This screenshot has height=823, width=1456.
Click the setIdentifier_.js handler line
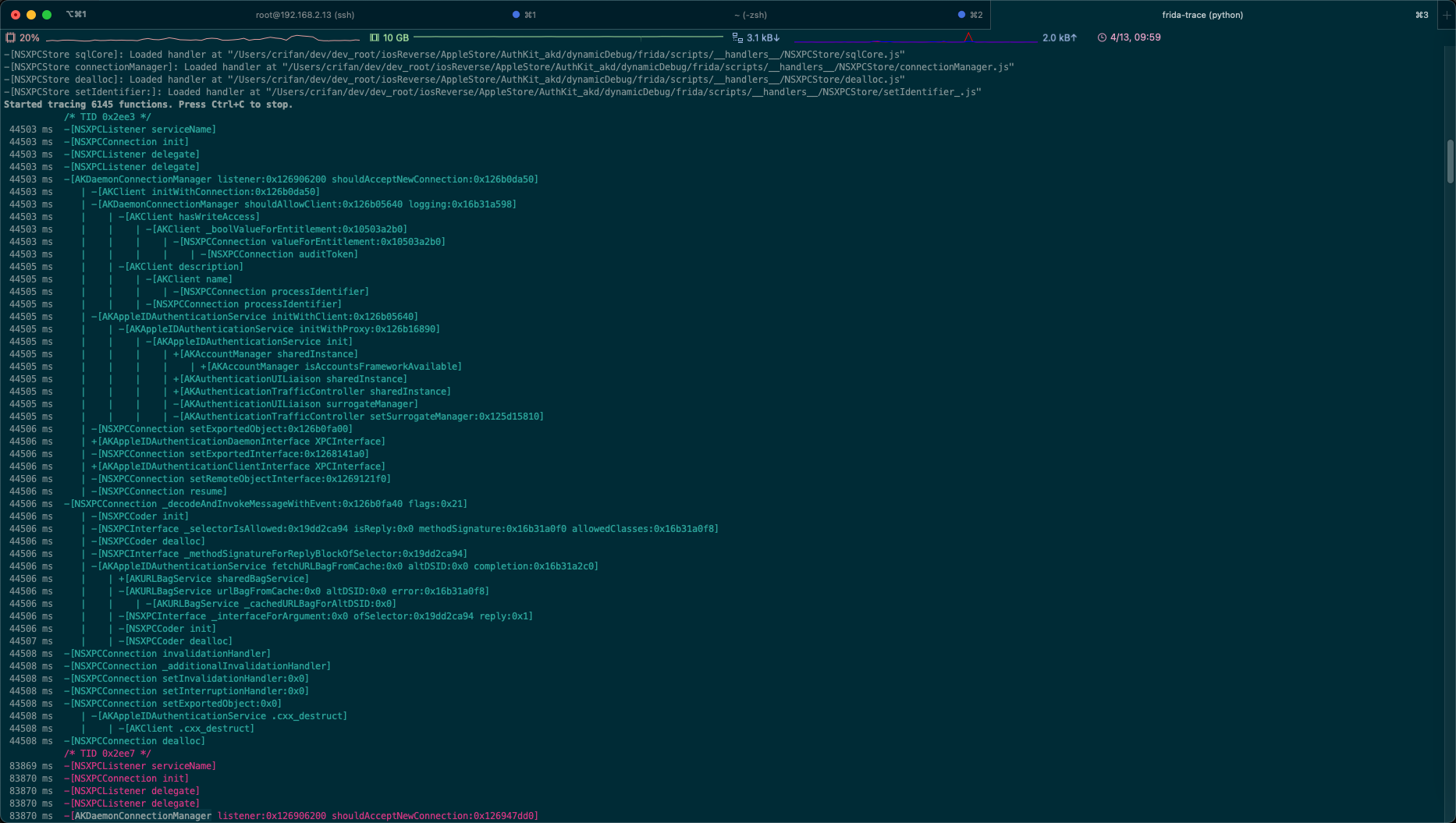click(492, 92)
